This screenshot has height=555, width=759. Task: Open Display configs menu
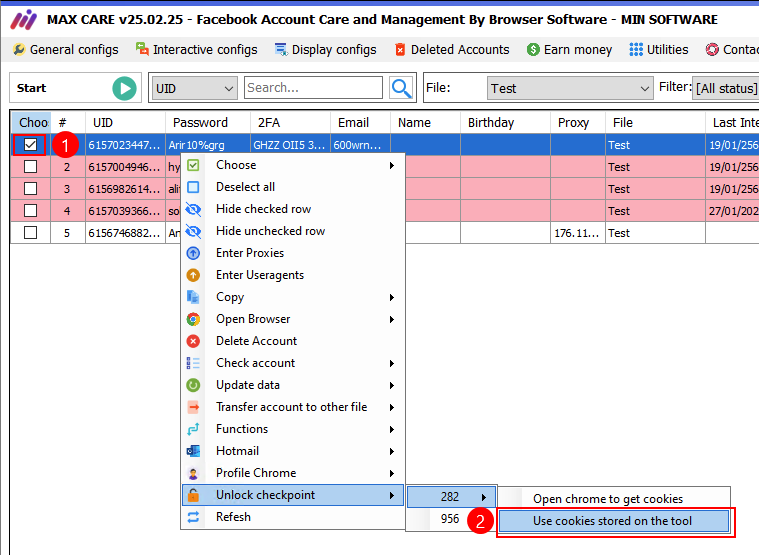point(326,49)
